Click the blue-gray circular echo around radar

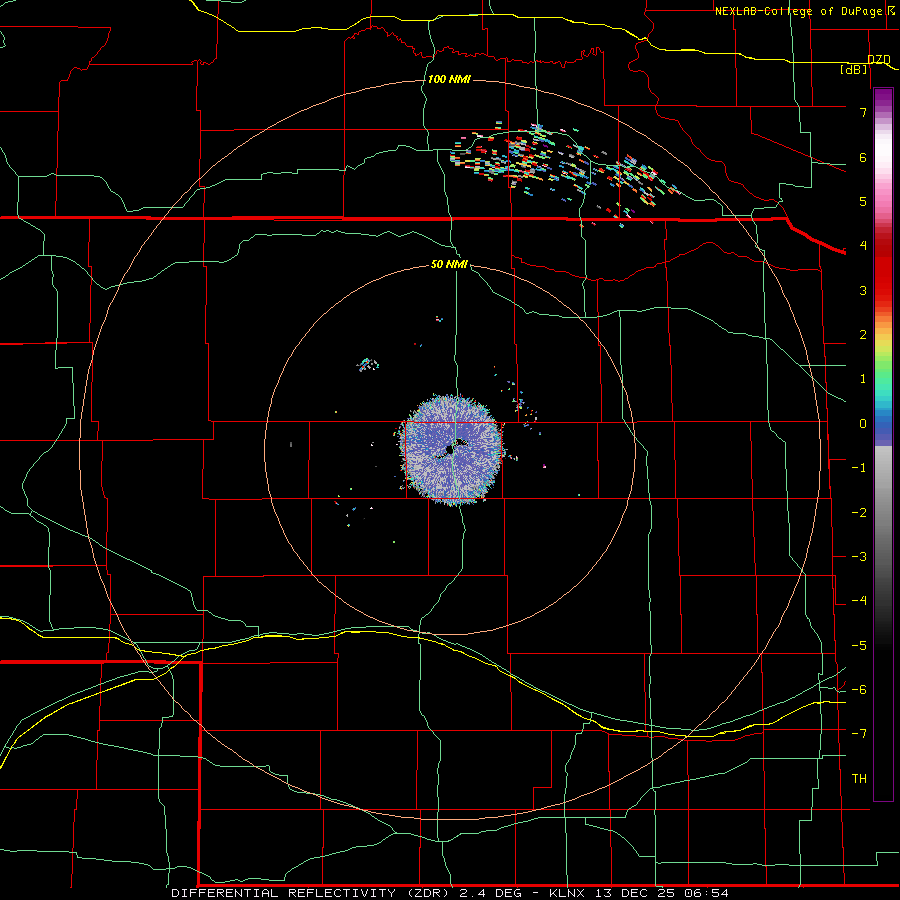pyautogui.click(x=452, y=449)
